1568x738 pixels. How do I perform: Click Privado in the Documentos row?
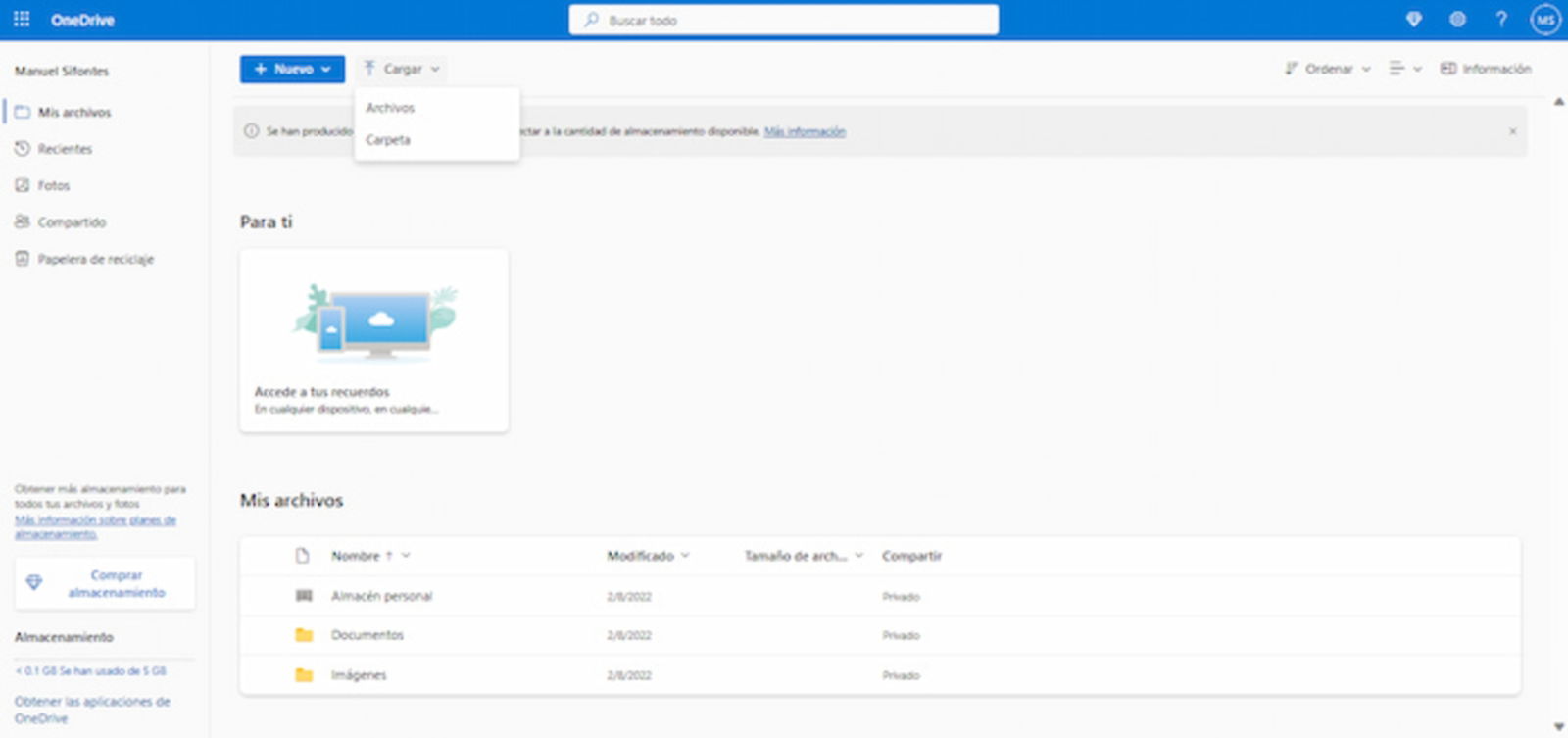click(901, 636)
